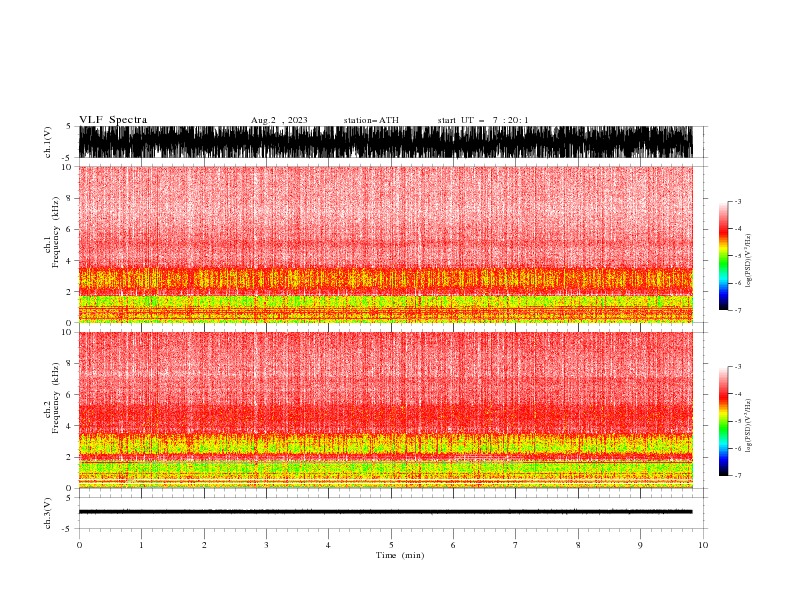Click time axis tick label '5'
The width and height of the screenshot is (792, 612).
click(391, 545)
